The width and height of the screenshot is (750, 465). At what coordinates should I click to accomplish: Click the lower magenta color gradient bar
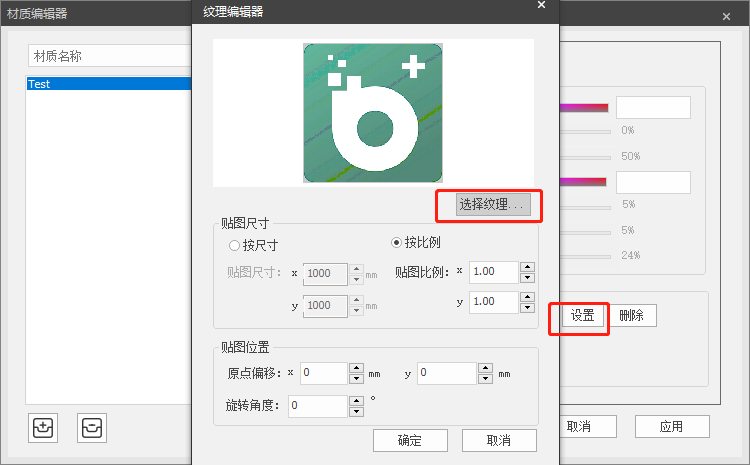(x=583, y=182)
